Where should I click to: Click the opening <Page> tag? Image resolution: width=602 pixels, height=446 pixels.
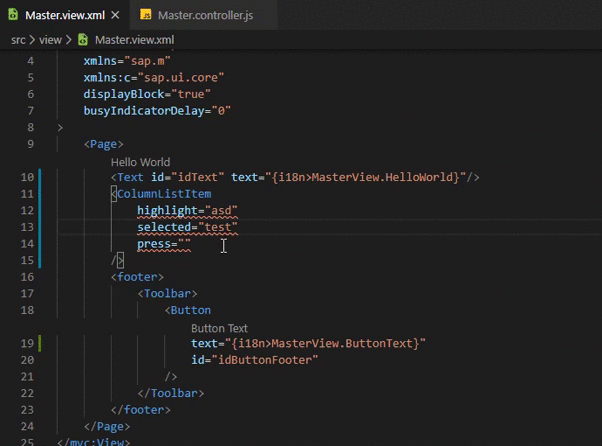coord(104,144)
